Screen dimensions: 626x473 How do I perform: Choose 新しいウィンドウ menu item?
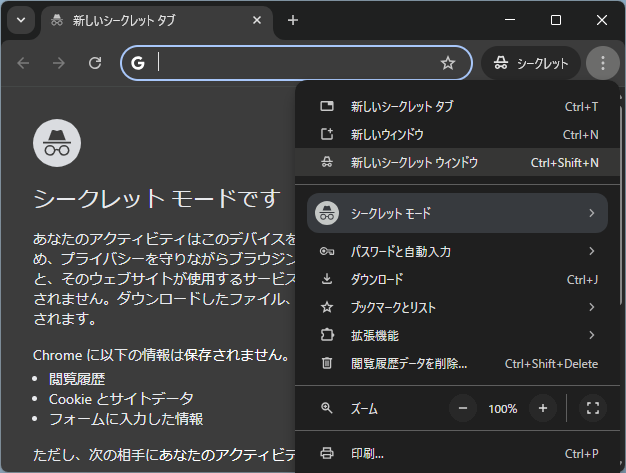tap(457, 135)
